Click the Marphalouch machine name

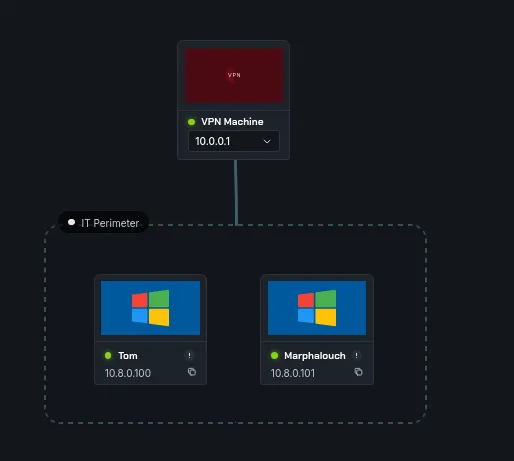tap(315, 356)
